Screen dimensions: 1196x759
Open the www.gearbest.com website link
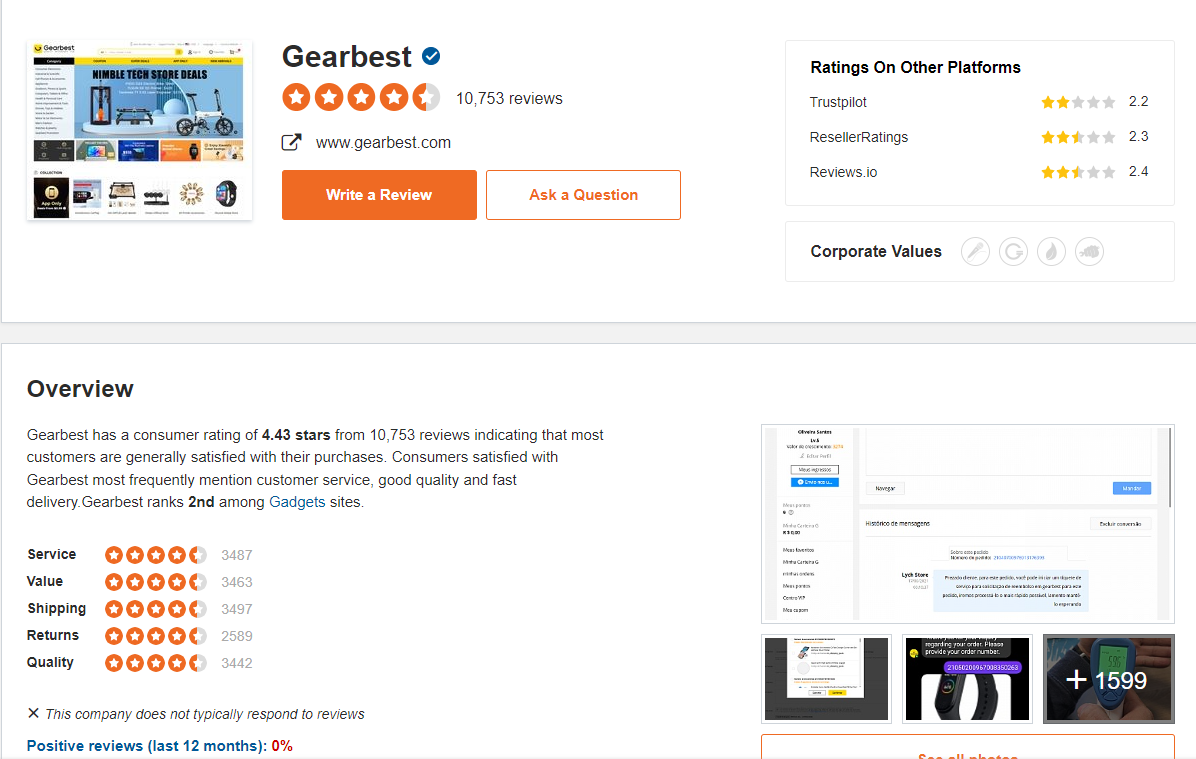(383, 143)
